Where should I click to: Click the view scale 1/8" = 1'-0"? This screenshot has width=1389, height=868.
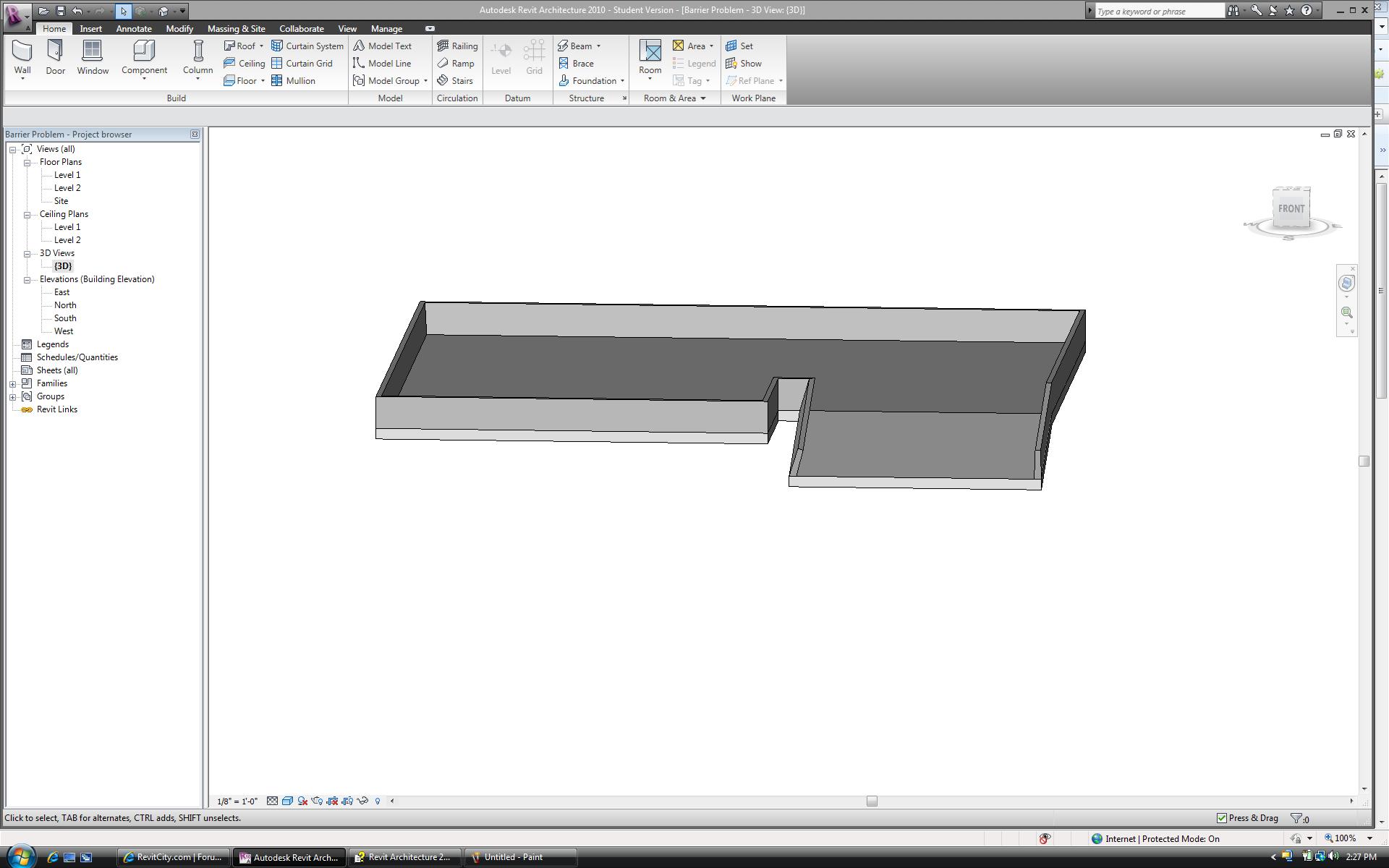(237, 801)
